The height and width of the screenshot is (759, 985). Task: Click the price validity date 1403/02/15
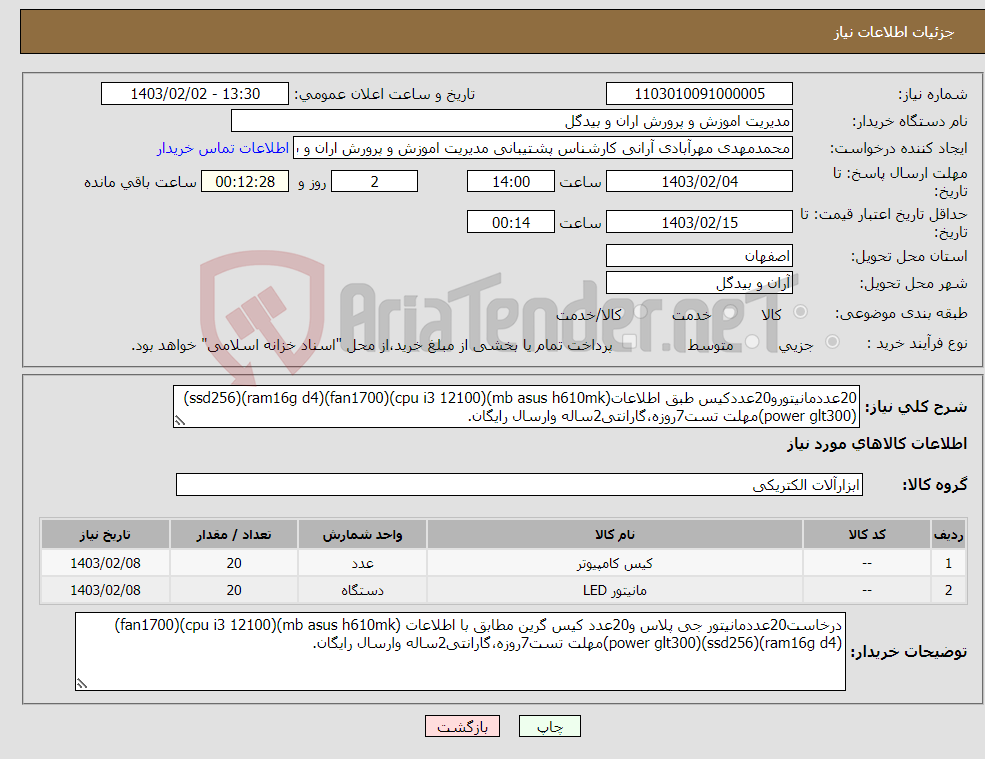coord(699,222)
